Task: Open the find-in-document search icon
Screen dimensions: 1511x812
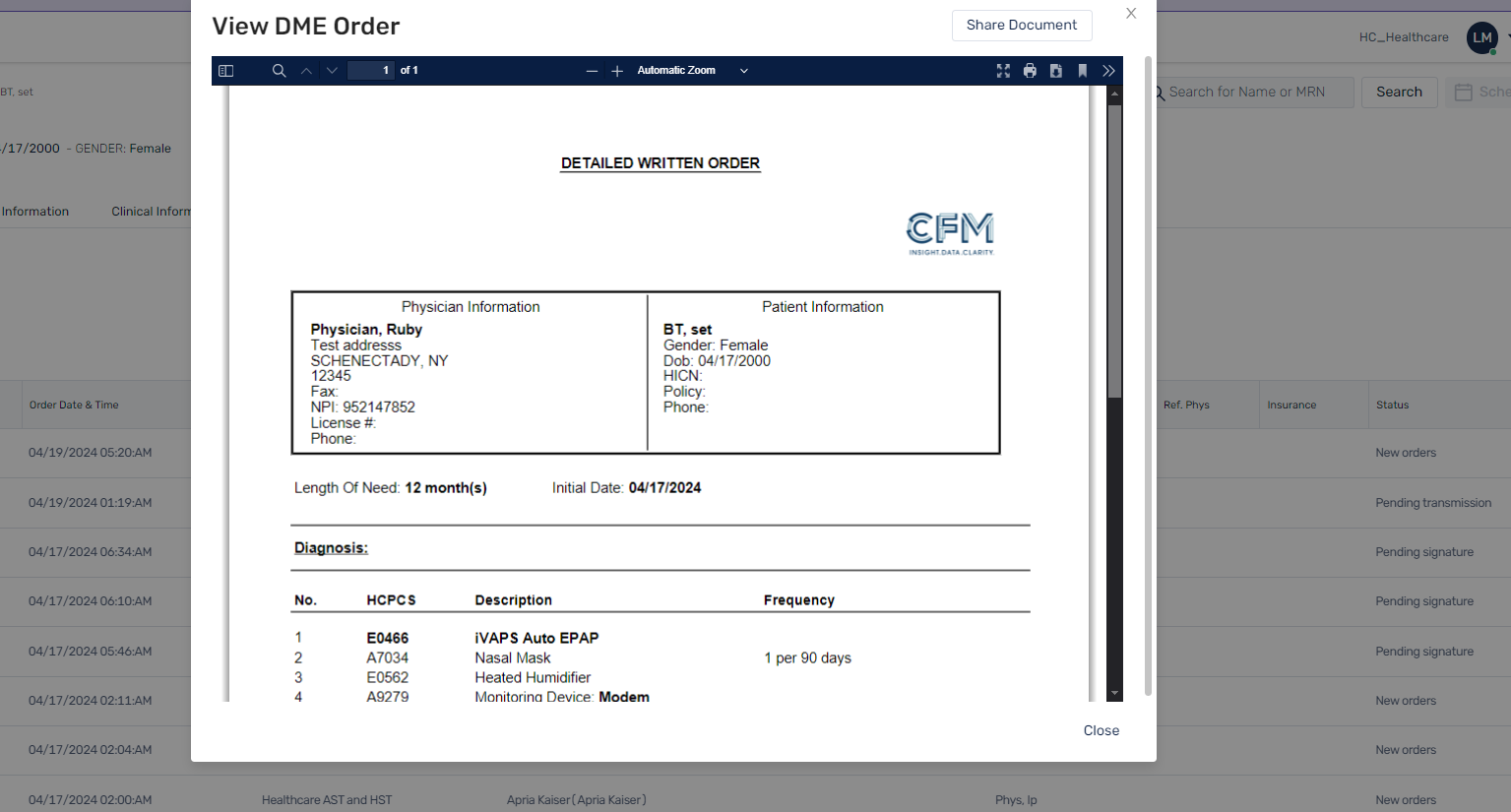Action: coord(279,71)
